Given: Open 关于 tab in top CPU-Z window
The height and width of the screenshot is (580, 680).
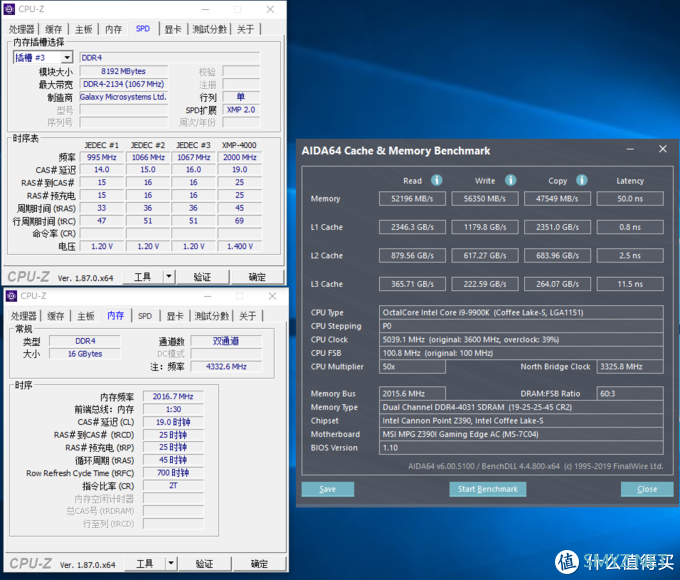Looking at the screenshot, I should tap(245, 29).
